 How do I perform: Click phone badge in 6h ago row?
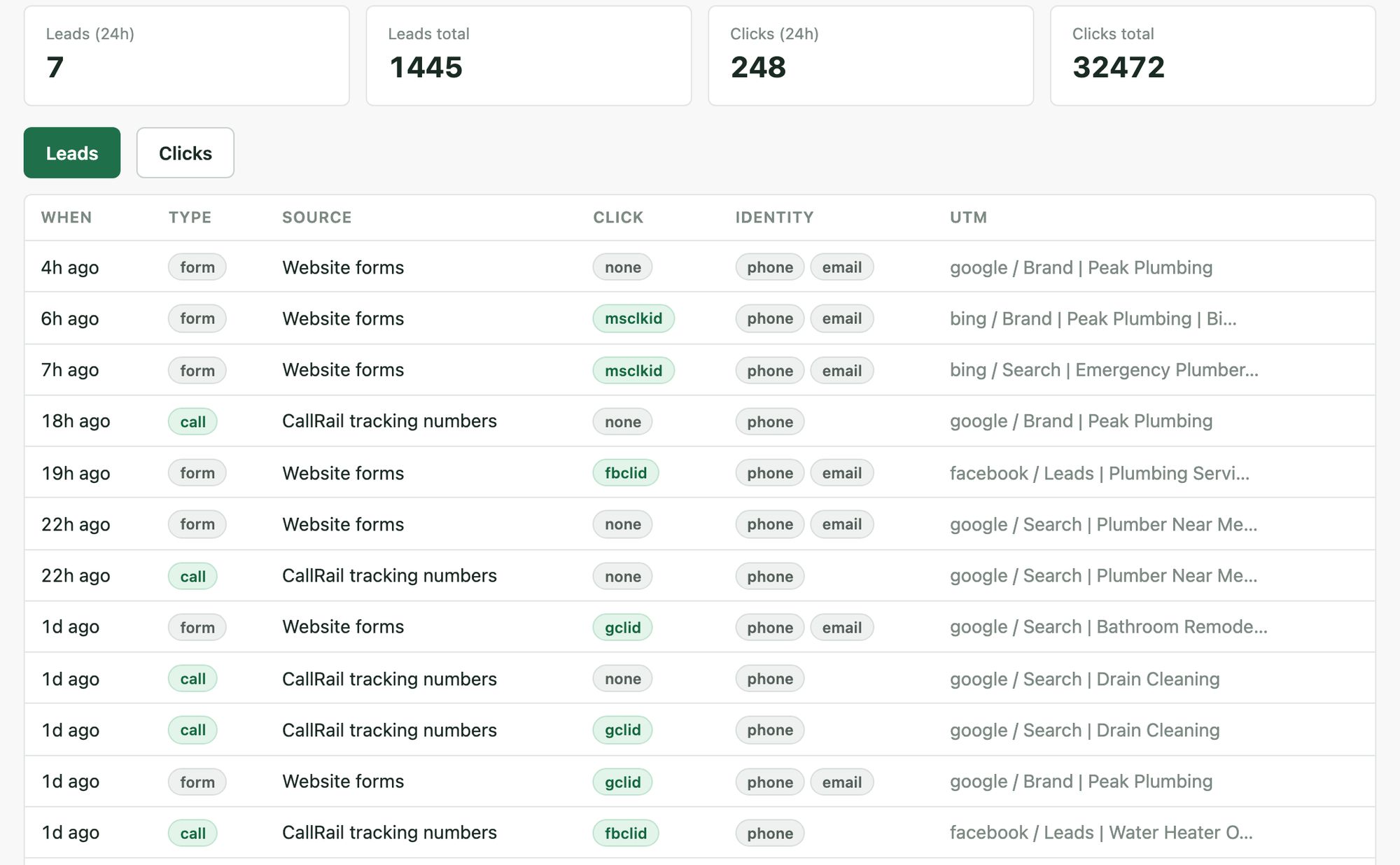770,318
